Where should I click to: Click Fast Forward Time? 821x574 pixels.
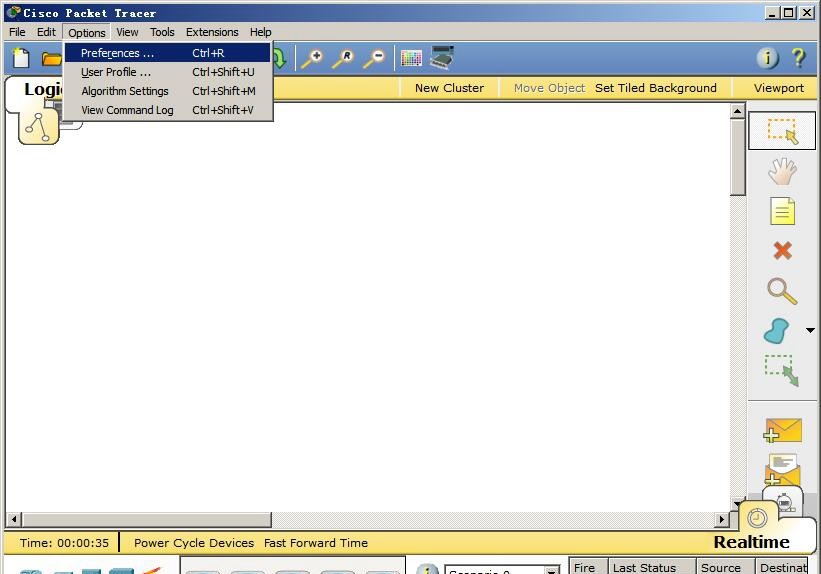316,543
